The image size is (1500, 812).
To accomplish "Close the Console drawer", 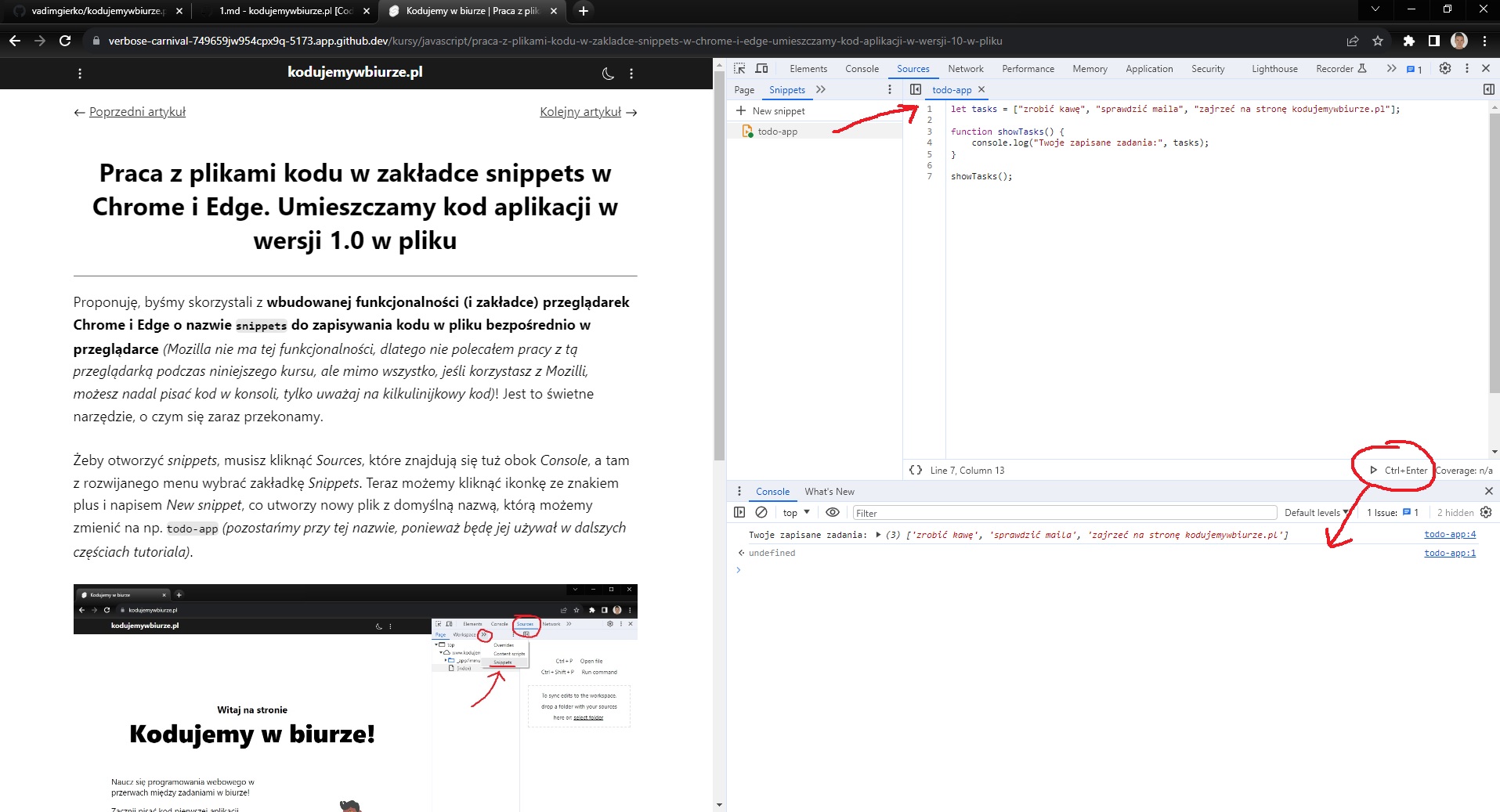I will tap(1489, 491).
